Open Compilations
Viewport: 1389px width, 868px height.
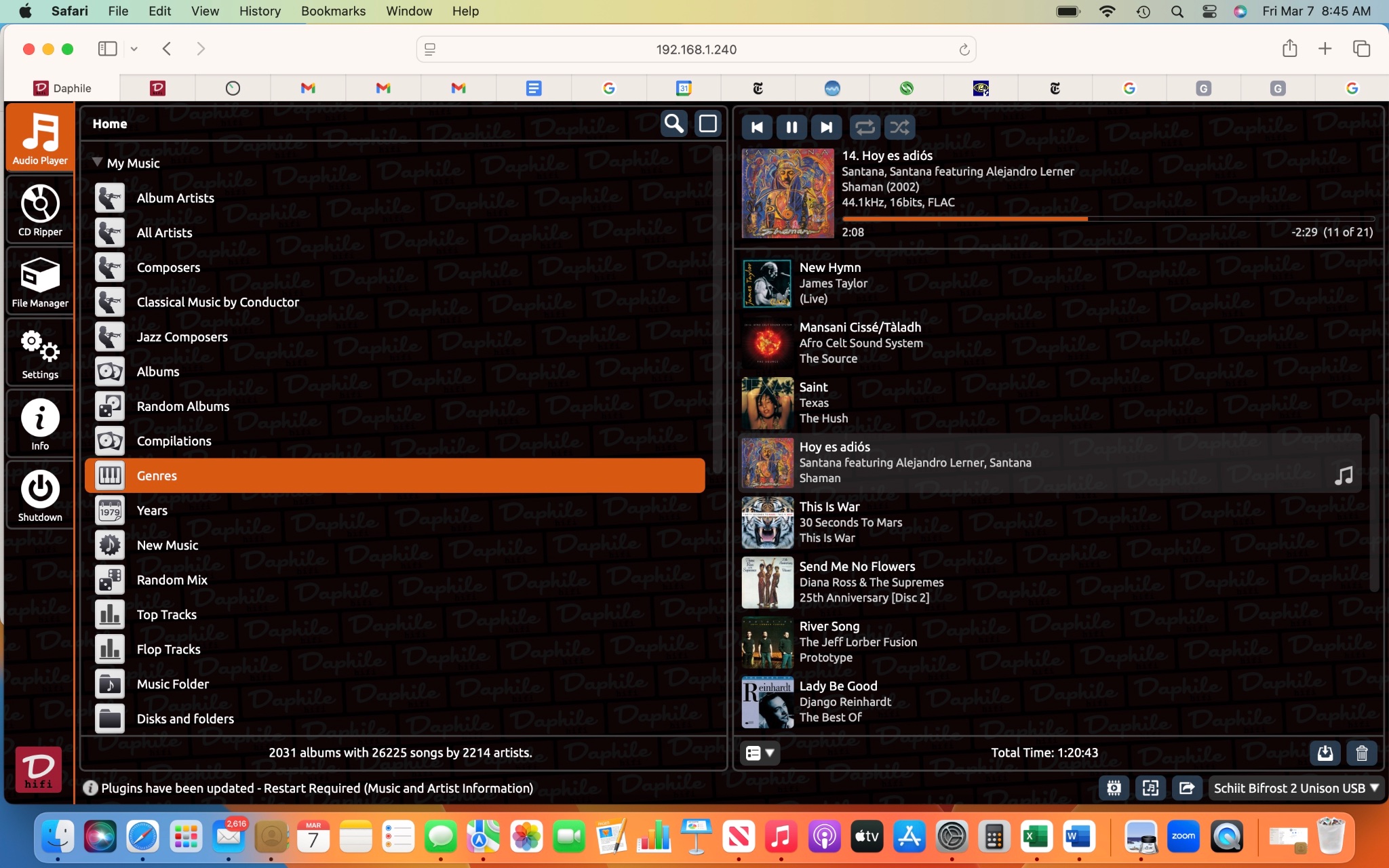coord(395,441)
